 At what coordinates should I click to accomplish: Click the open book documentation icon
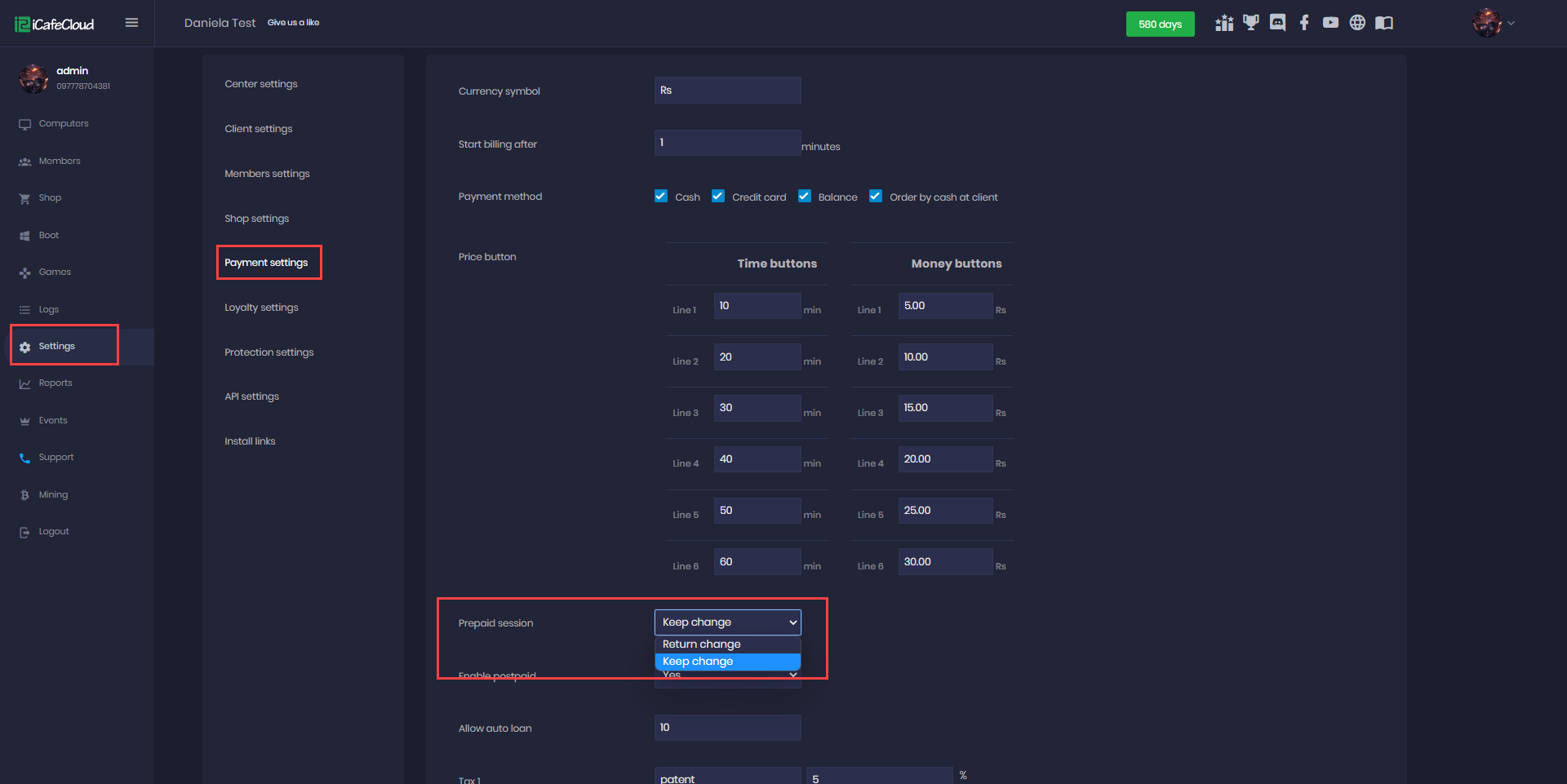(x=1384, y=23)
